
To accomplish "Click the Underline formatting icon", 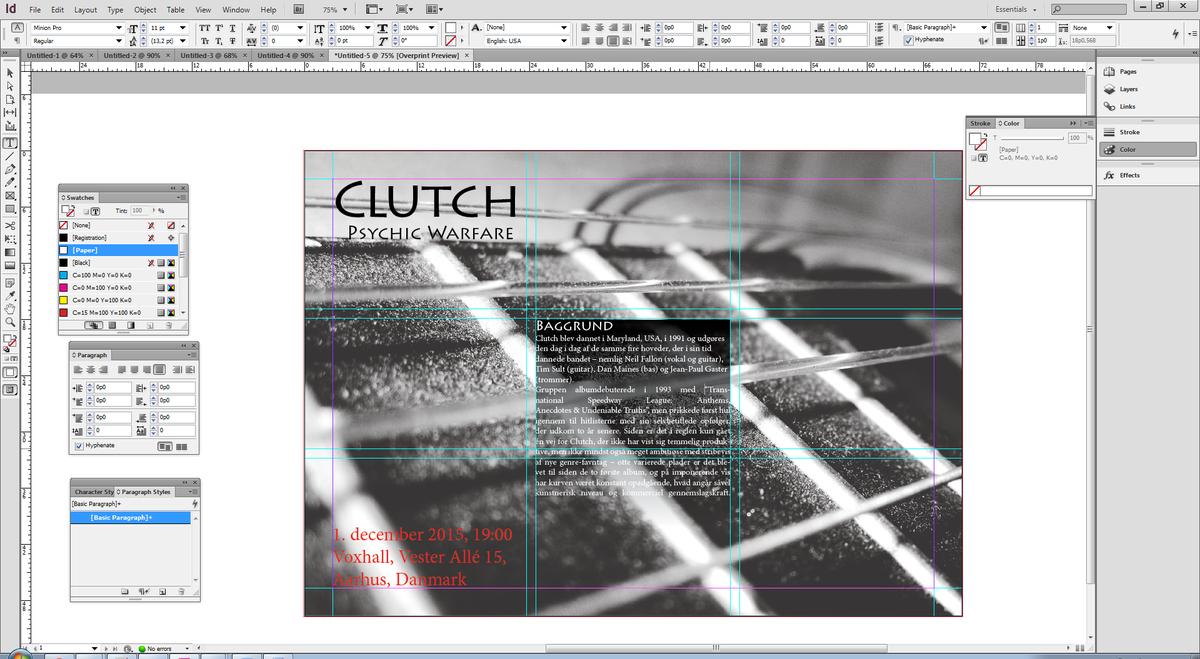I will click(233, 28).
